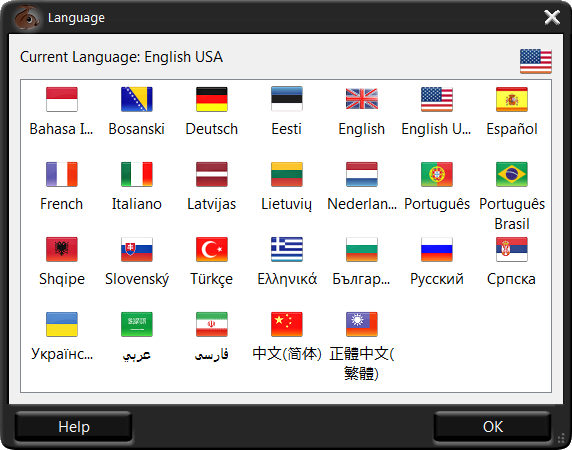Confirm with the OK button

coord(492,426)
